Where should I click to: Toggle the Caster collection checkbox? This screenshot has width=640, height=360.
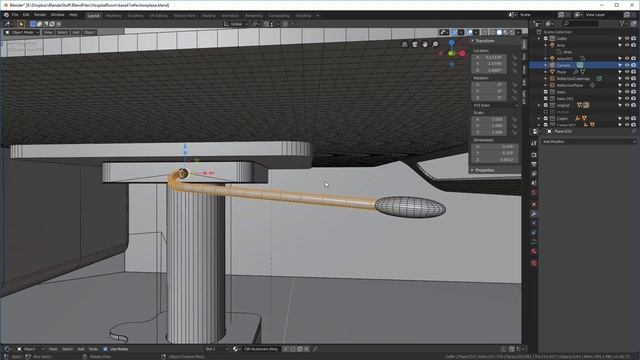pyautogui.click(x=546, y=118)
